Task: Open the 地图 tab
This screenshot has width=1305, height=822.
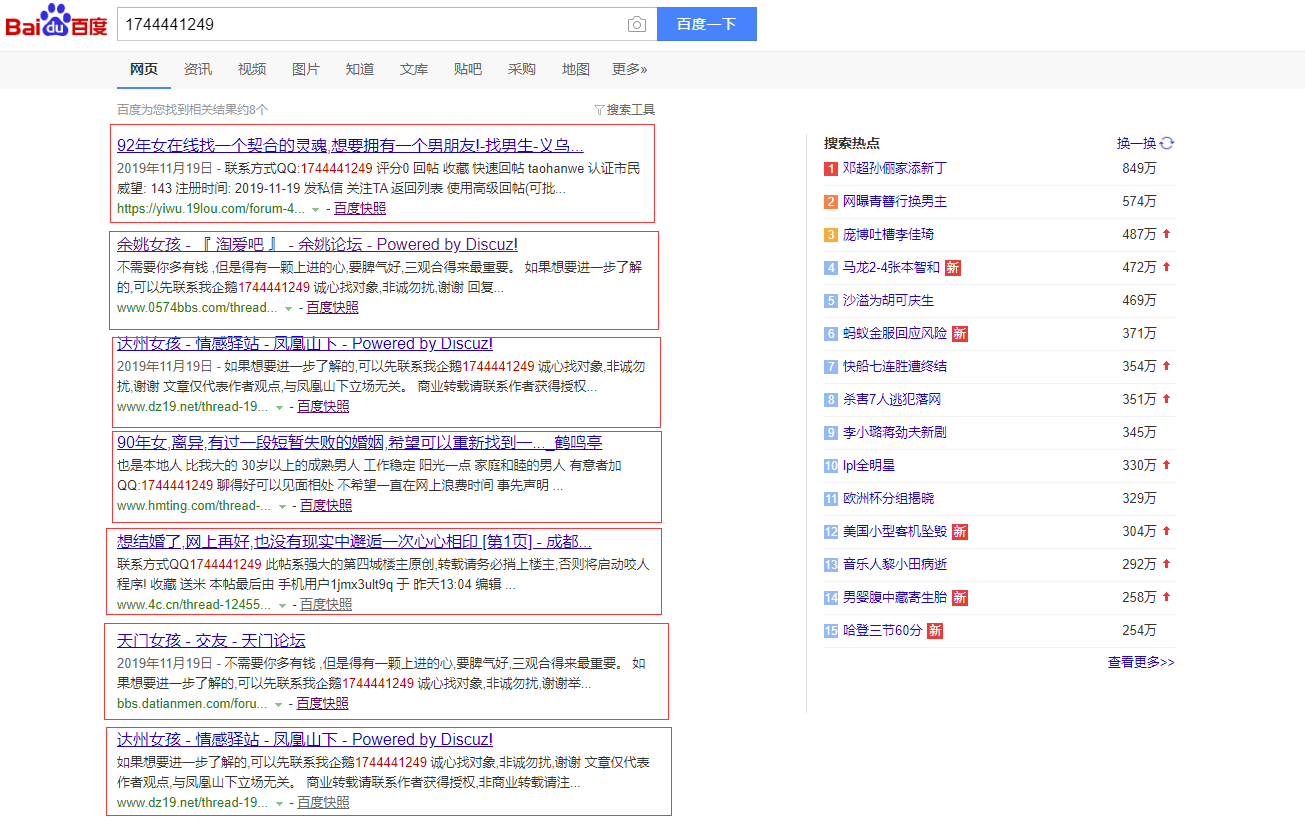Action: (x=576, y=69)
